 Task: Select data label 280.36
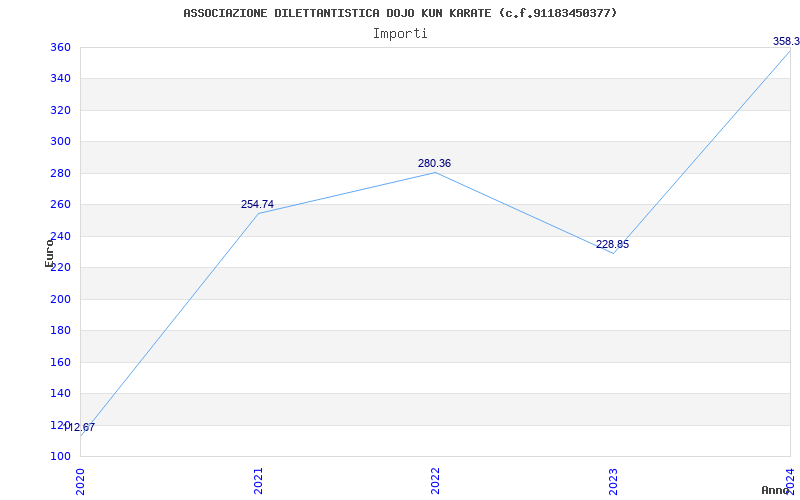tap(434, 163)
